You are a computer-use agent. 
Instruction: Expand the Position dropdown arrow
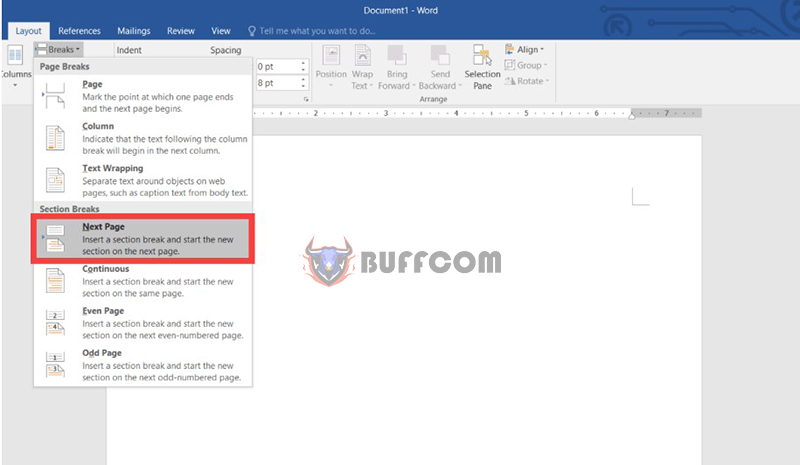(x=331, y=86)
